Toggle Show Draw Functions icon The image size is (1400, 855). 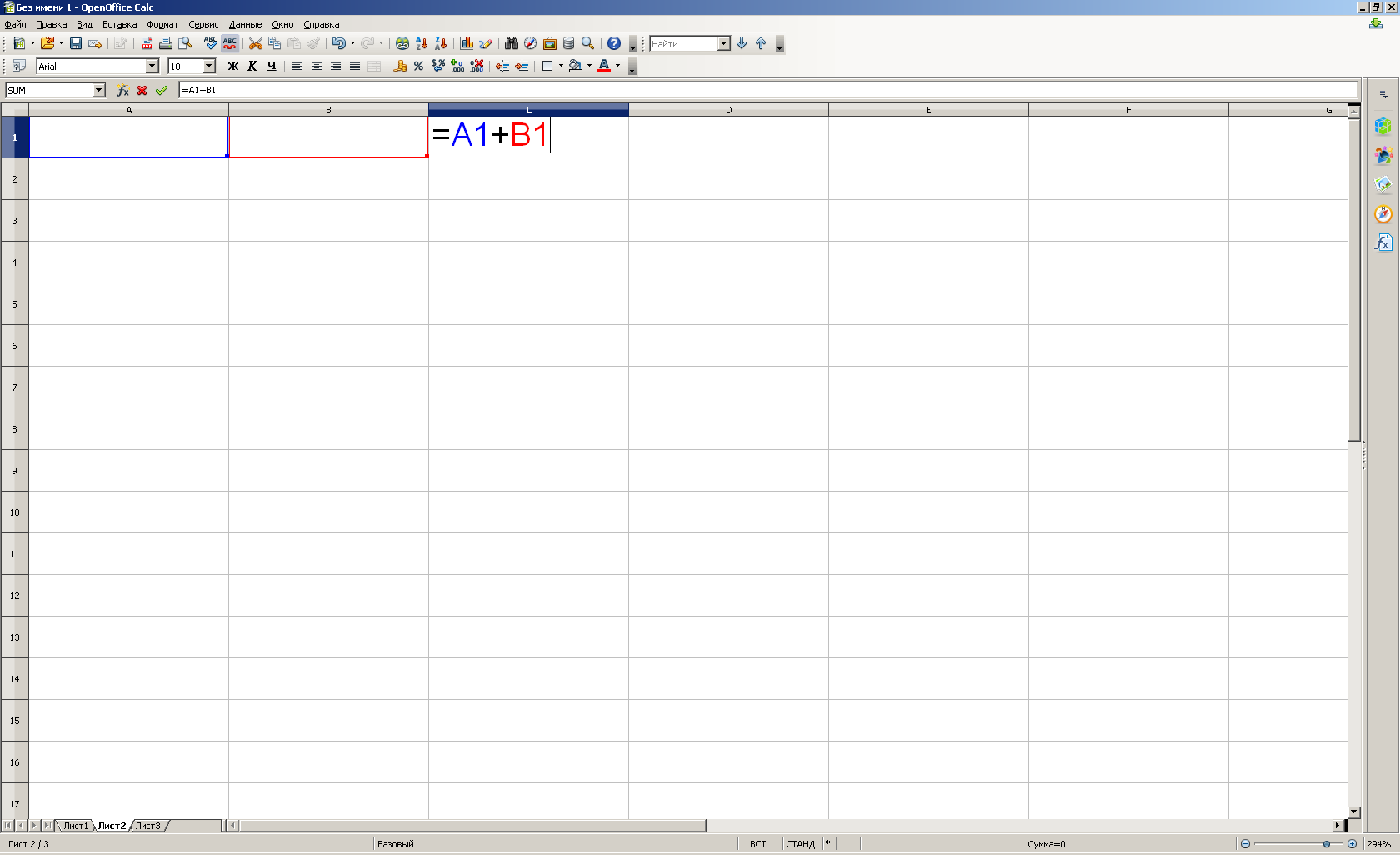click(x=486, y=43)
